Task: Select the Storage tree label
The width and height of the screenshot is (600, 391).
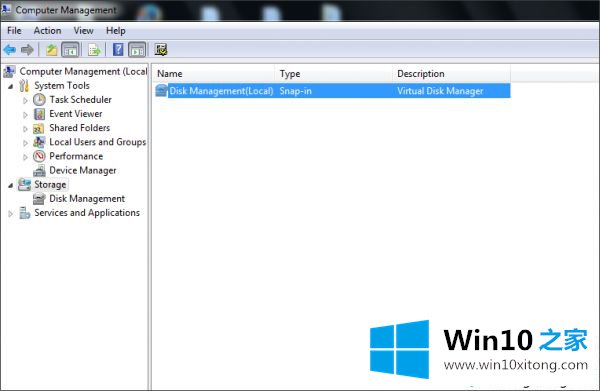Action: pyautogui.click(x=50, y=184)
